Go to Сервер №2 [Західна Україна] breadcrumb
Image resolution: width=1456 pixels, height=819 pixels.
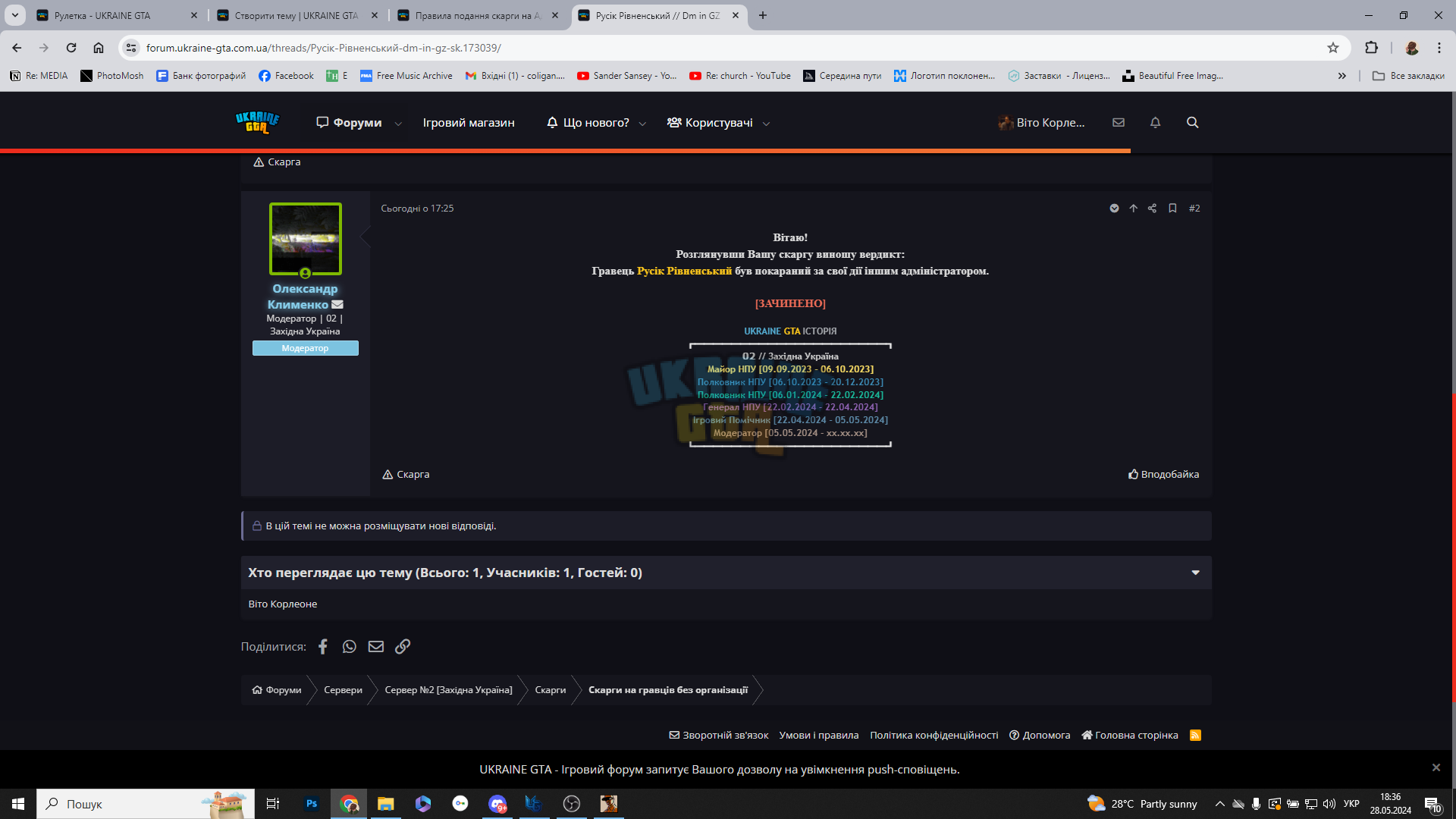coord(448,690)
